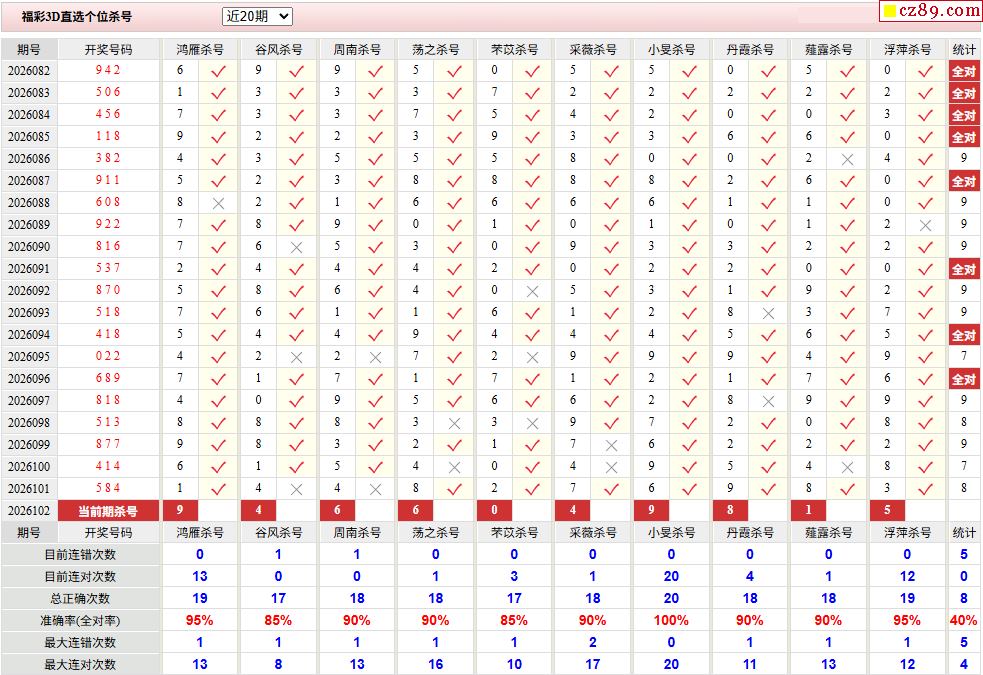Click the current-period 鸿雁杀号 red box showing 9
Viewport: 983px width, 675px height.
[180, 510]
